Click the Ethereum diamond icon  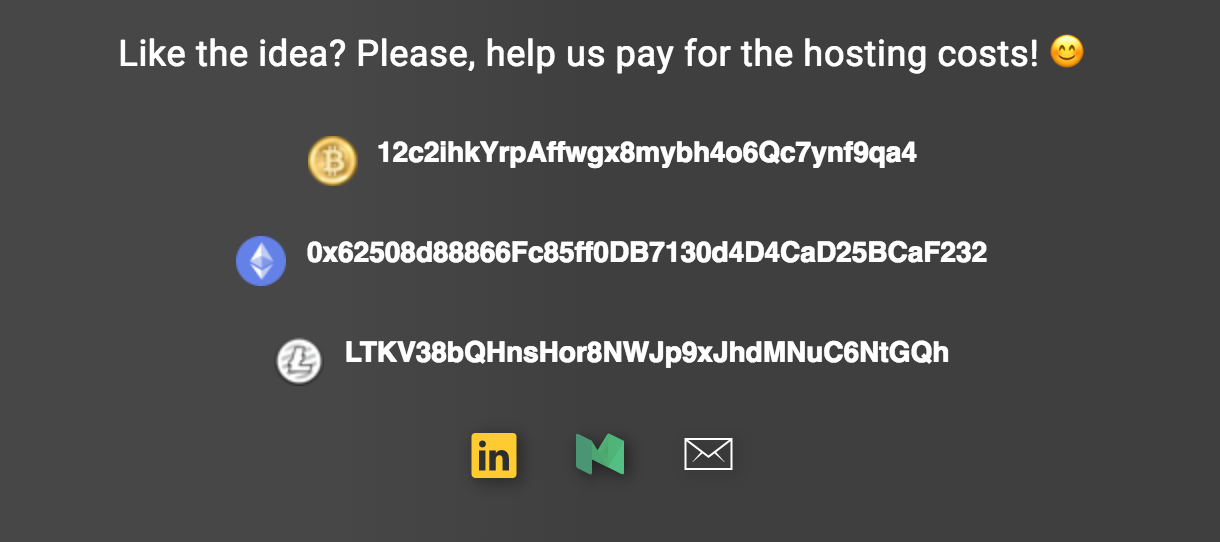tap(261, 261)
